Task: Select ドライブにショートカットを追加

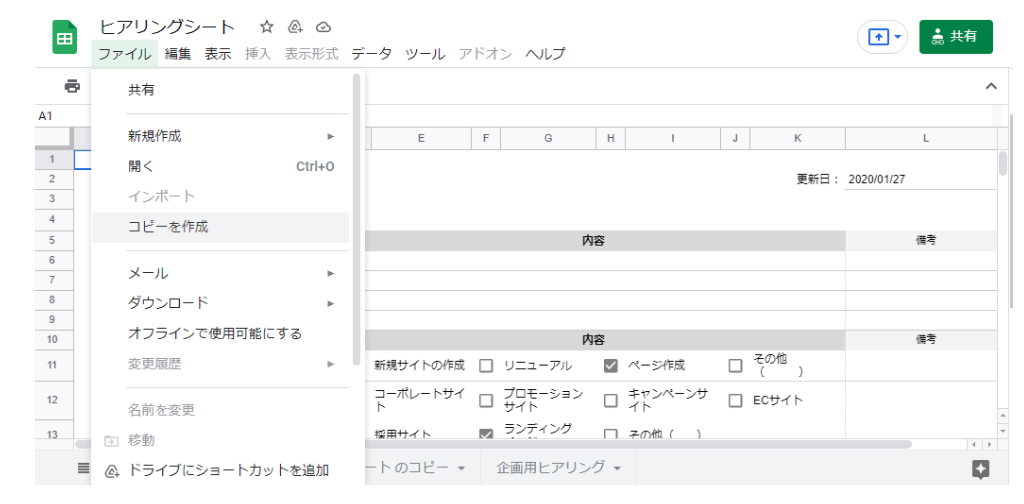Action: click(x=220, y=470)
